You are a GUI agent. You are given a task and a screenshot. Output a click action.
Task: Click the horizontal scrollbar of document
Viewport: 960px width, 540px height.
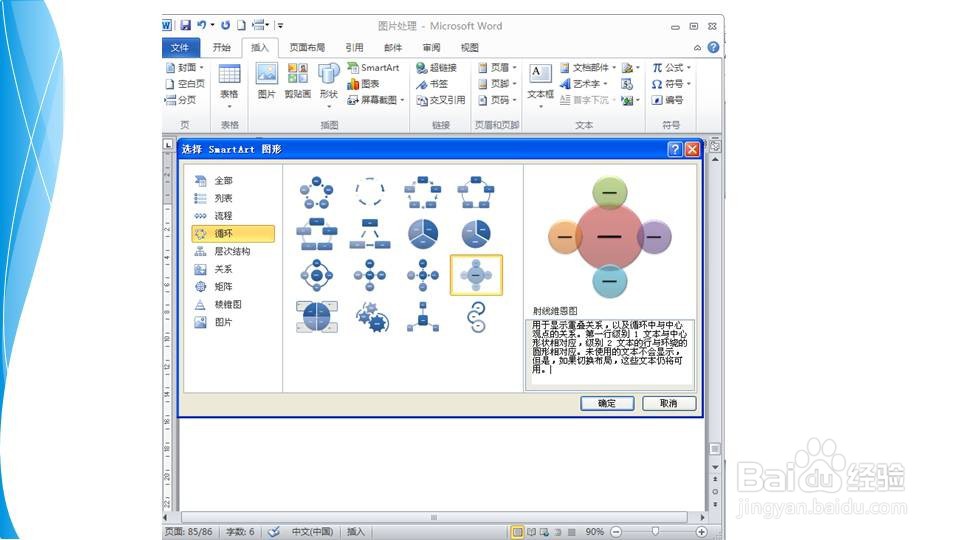pyautogui.click(x=434, y=517)
